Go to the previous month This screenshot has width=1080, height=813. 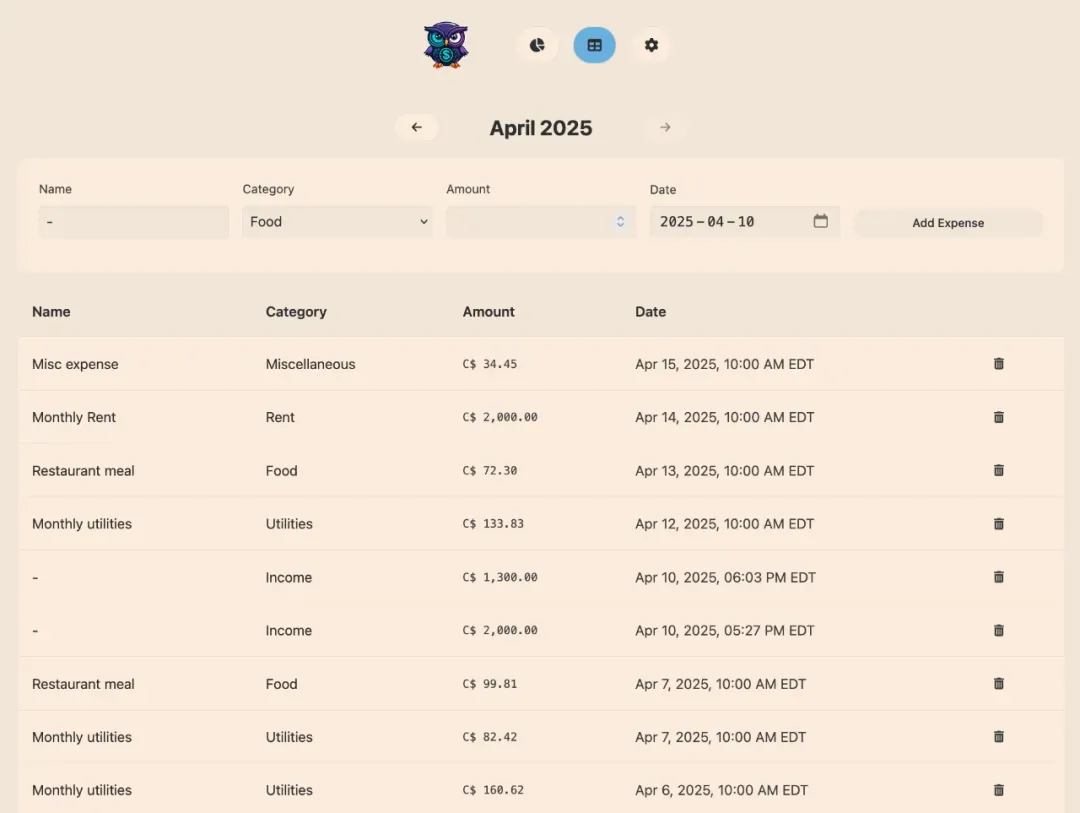pyautogui.click(x=416, y=127)
